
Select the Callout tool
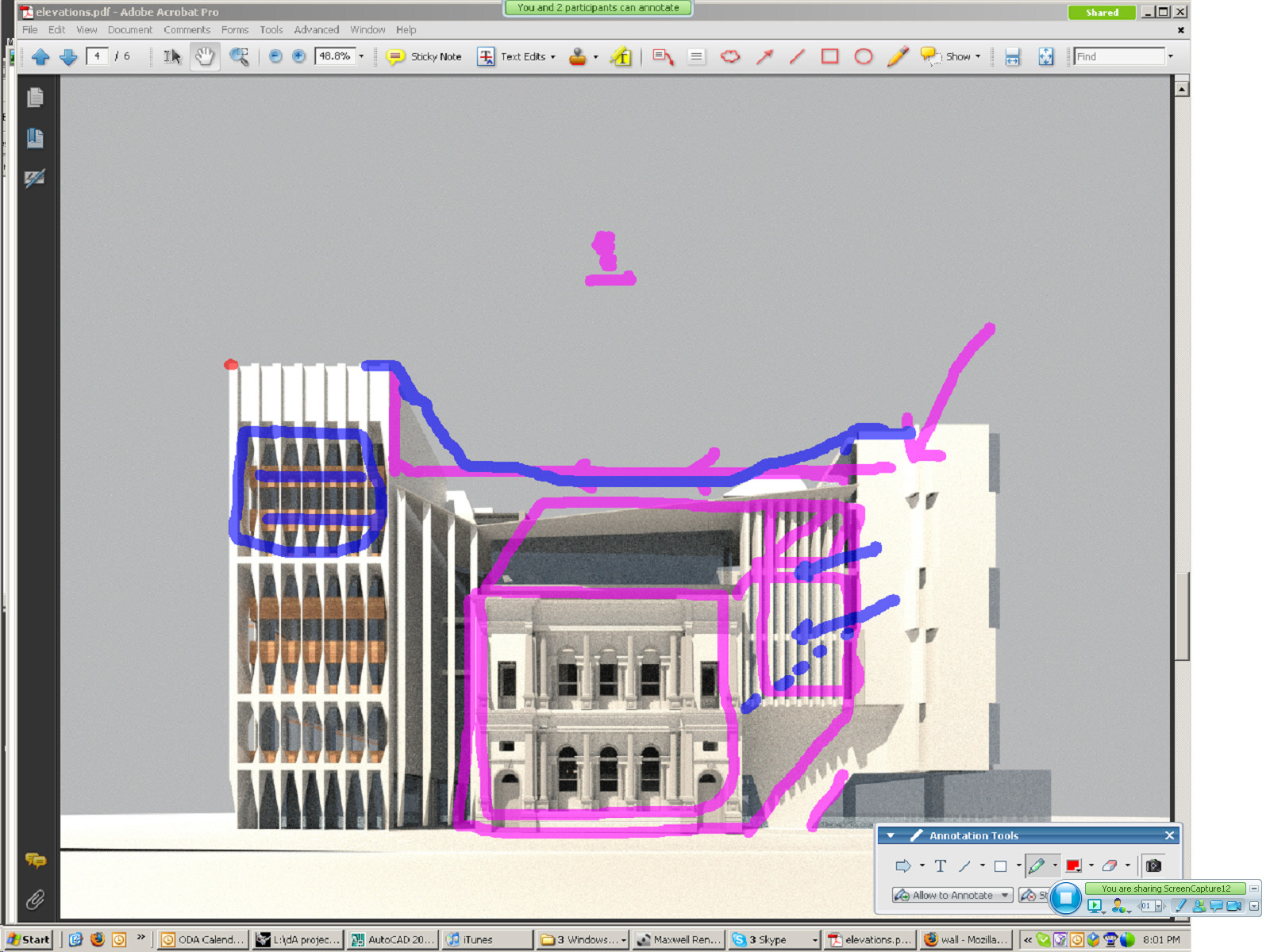663,56
